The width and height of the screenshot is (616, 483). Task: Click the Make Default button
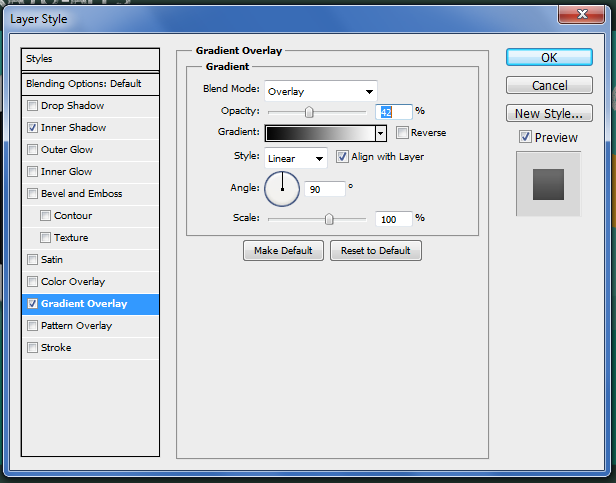[282, 250]
